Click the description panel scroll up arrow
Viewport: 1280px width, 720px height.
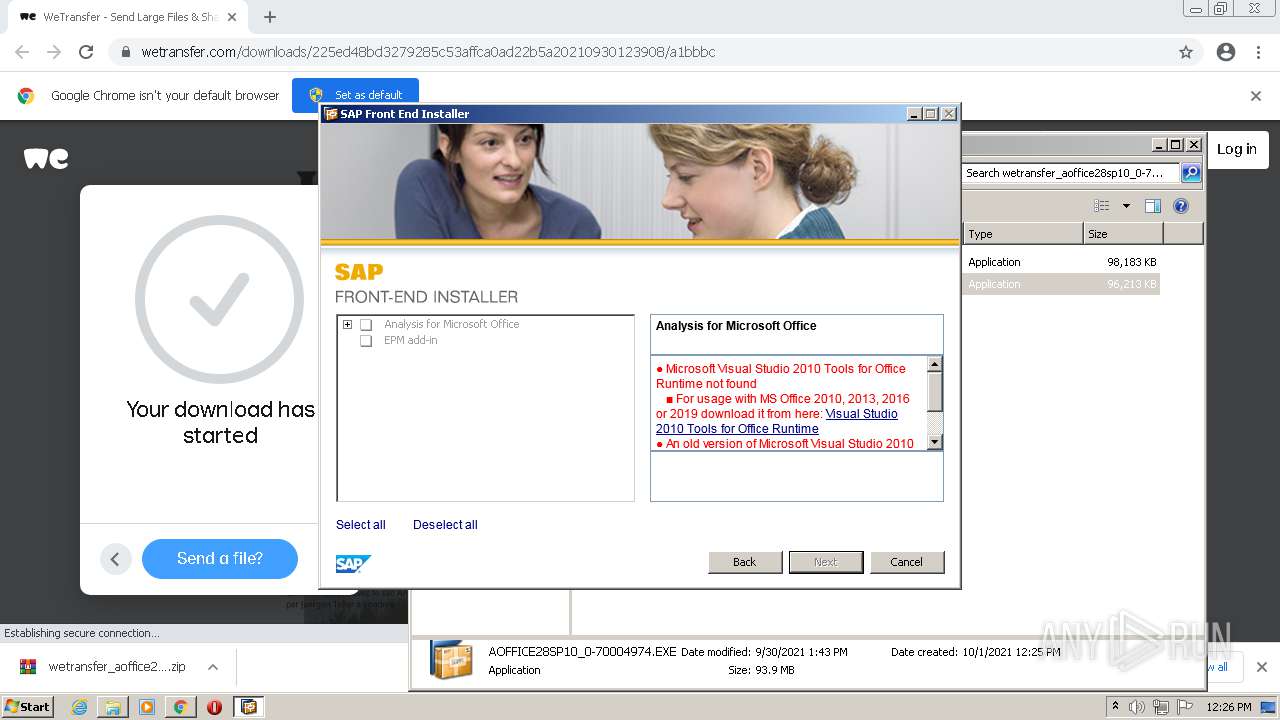(935, 365)
